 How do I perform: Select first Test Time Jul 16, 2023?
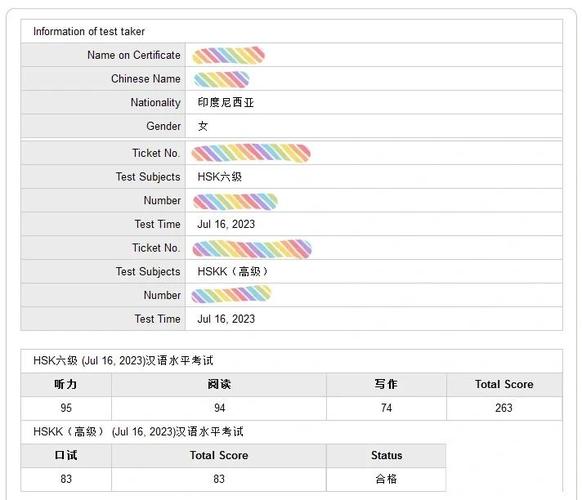(226, 224)
